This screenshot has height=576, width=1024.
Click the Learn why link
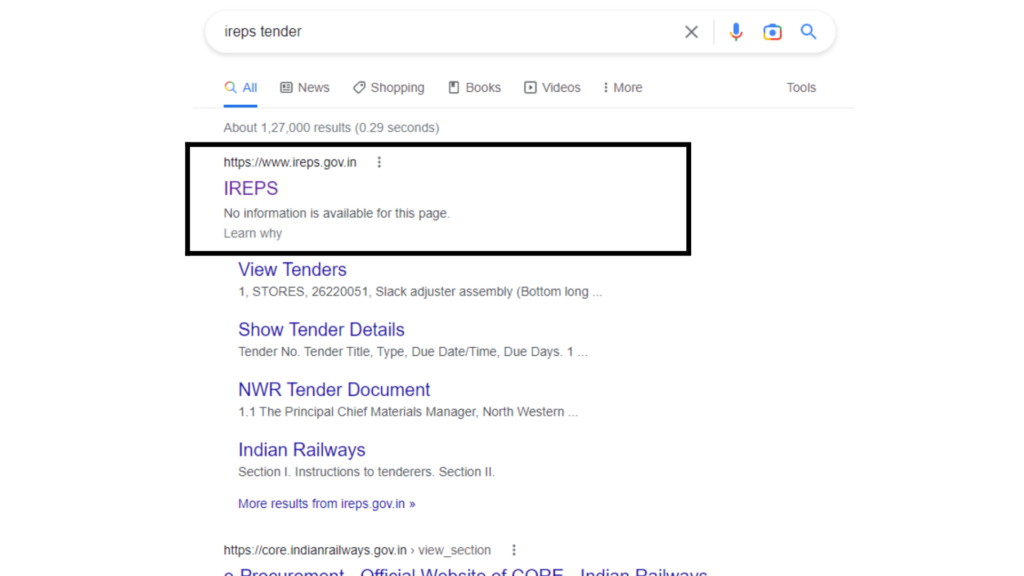tap(253, 233)
